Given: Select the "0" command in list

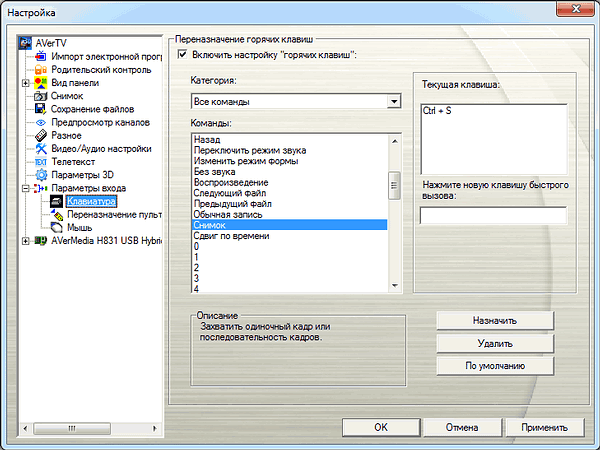Looking at the screenshot, I should click(x=290, y=246).
